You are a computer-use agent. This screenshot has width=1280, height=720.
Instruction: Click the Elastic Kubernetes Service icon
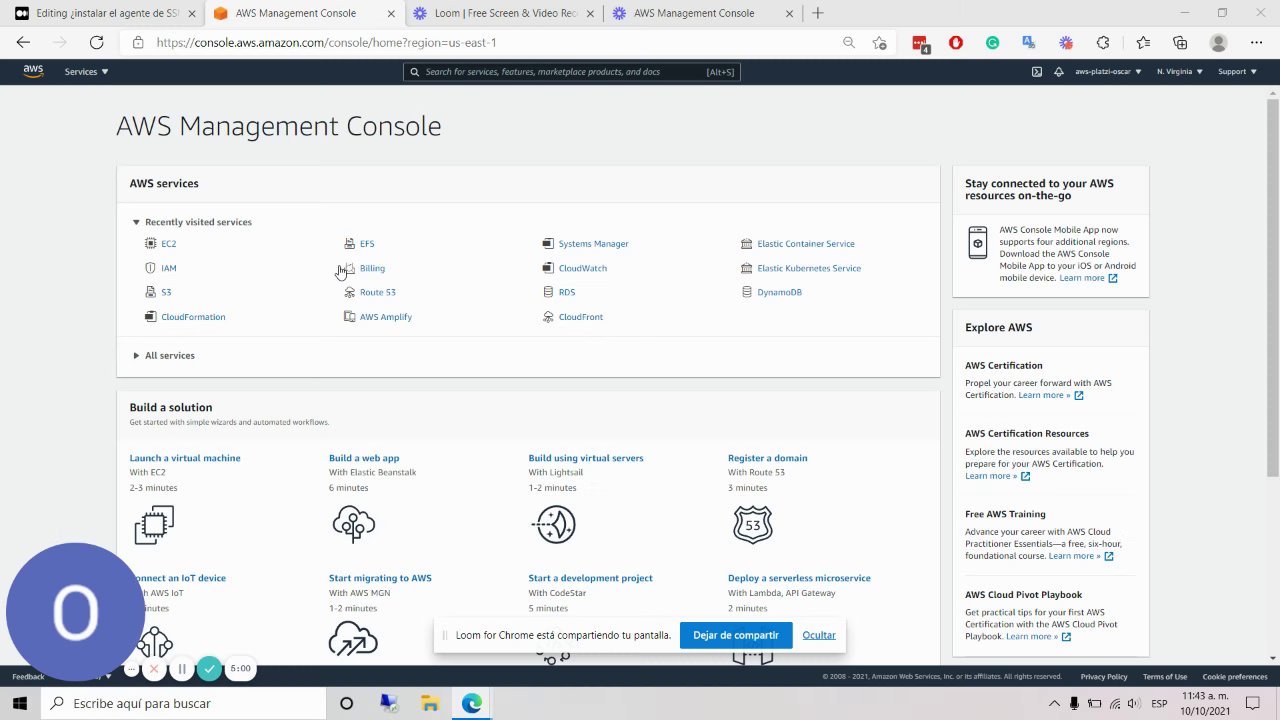click(x=747, y=268)
